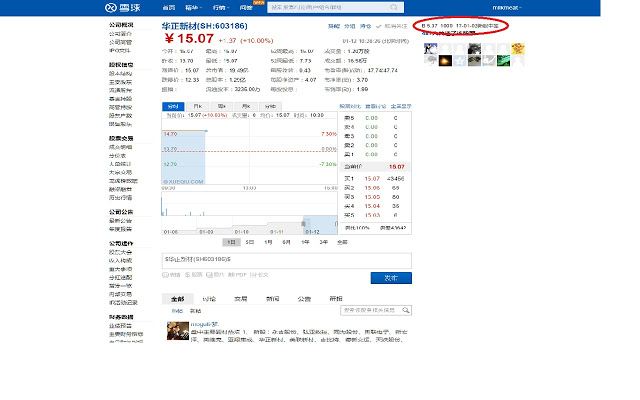Open the first post author's avatar photo
This screenshot has width=640, height=400.
178,331
